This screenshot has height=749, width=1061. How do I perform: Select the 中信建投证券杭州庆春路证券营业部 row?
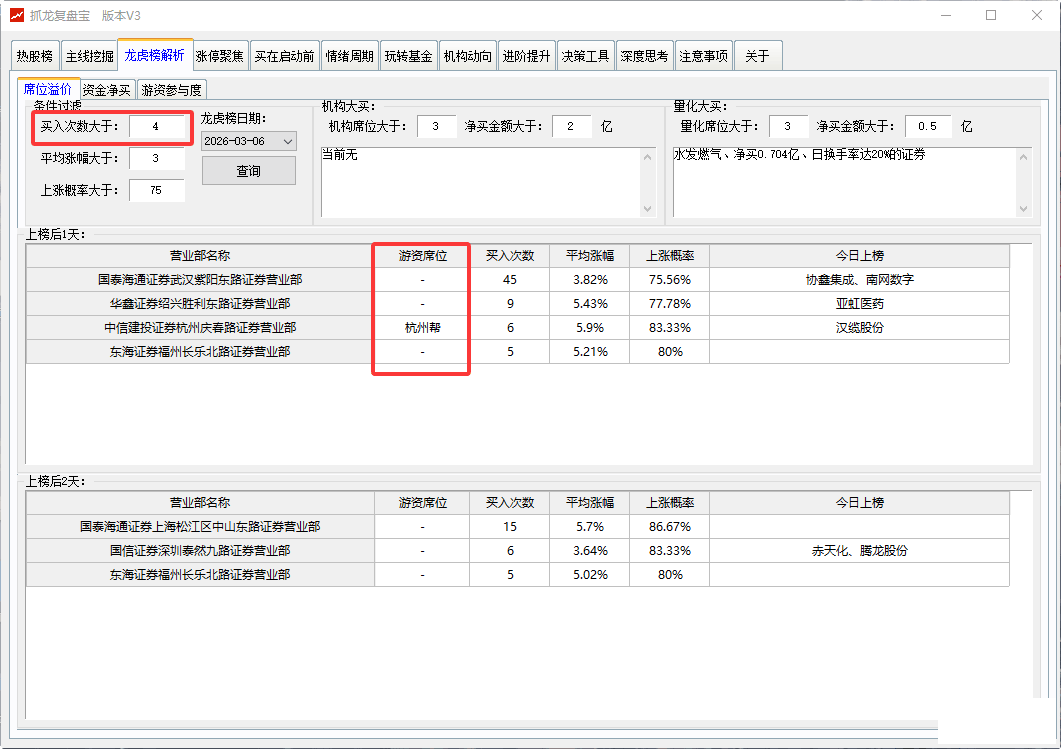(x=200, y=328)
